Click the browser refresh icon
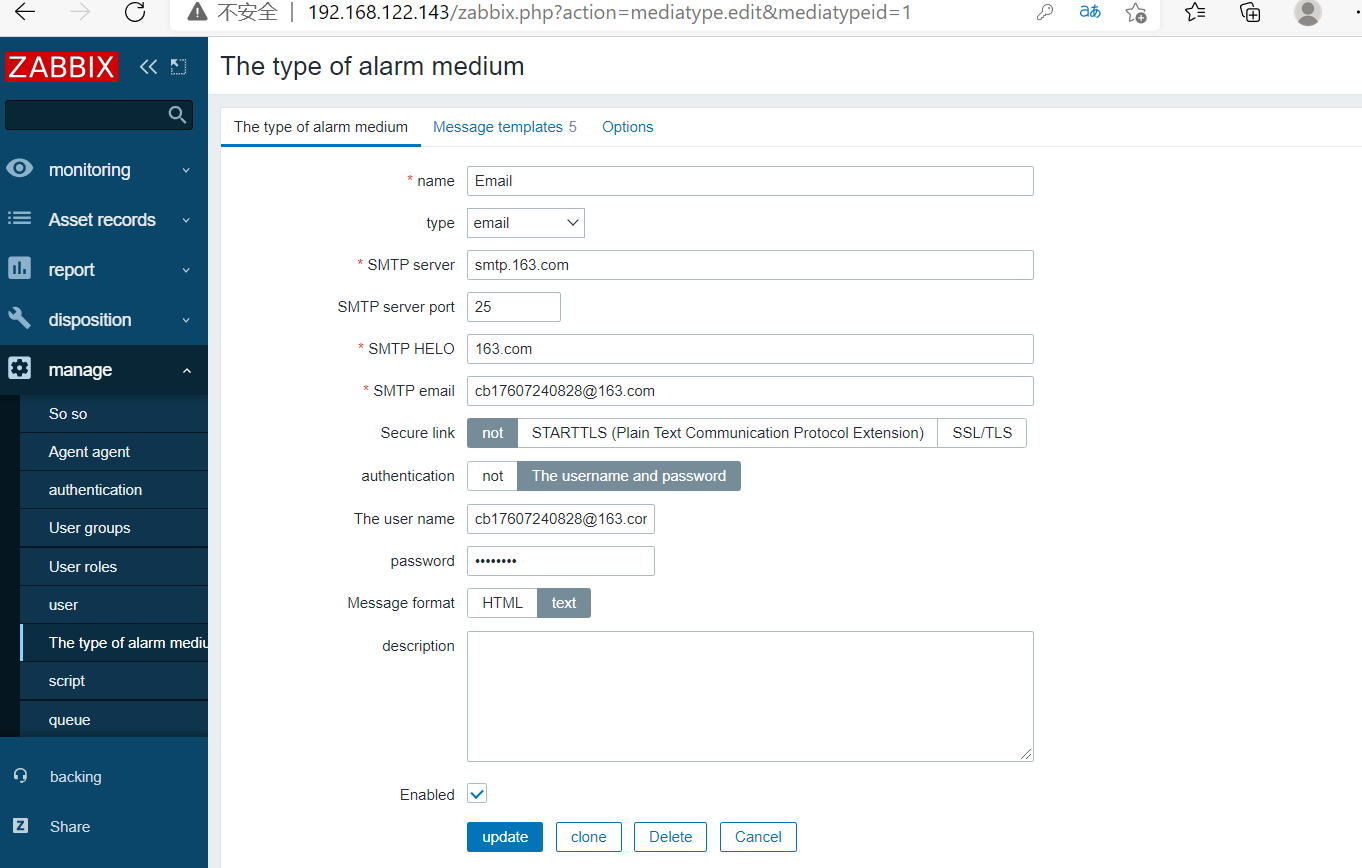 pyautogui.click(x=135, y=13)
